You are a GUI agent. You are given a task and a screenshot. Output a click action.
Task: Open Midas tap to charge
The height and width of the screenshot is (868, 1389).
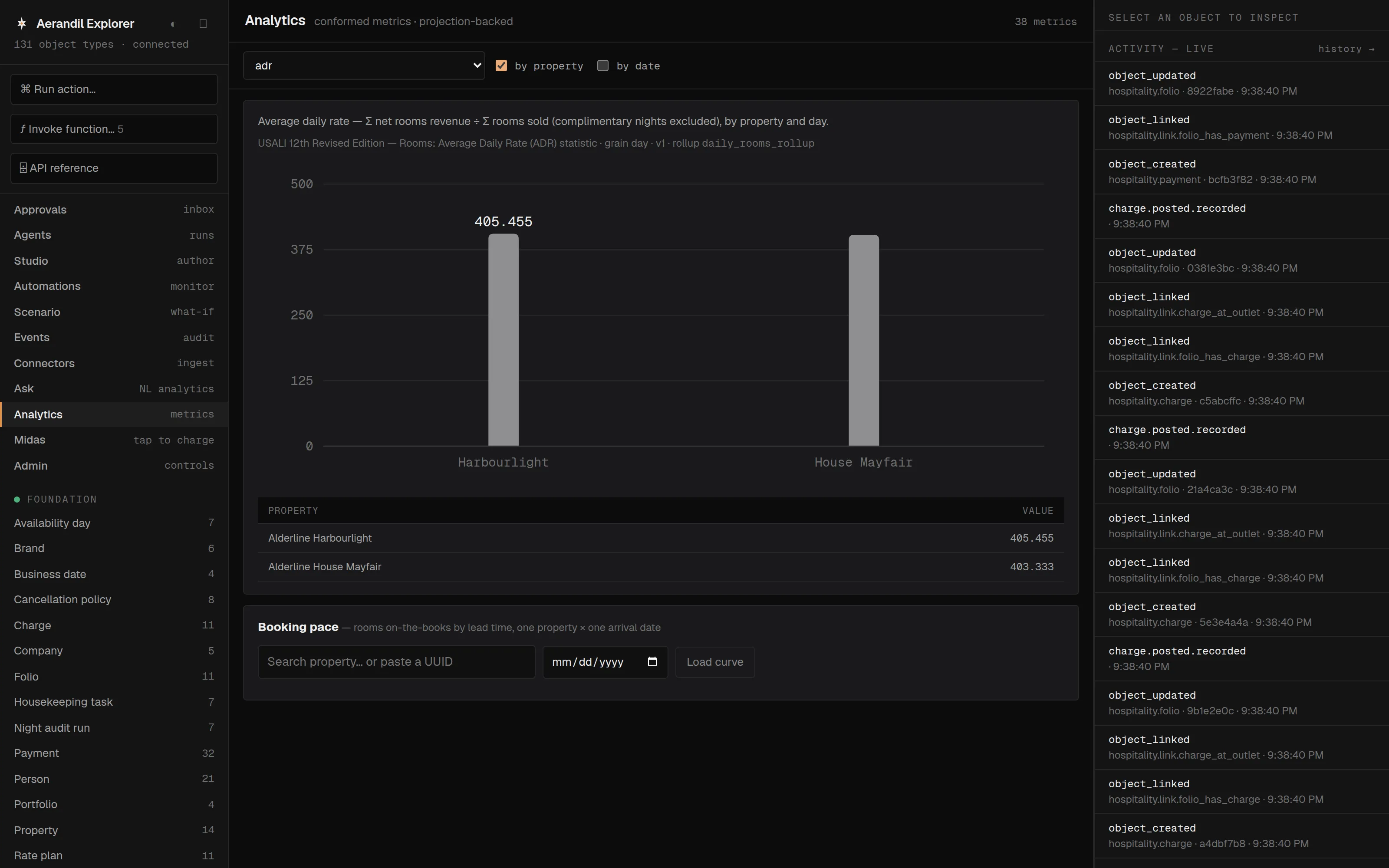pos(114,440)
